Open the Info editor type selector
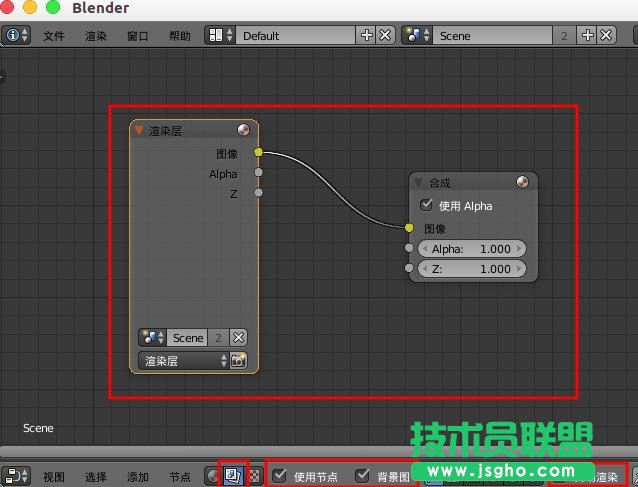Image resolution: width=638 pixels, height=487 pixels. 16,35
